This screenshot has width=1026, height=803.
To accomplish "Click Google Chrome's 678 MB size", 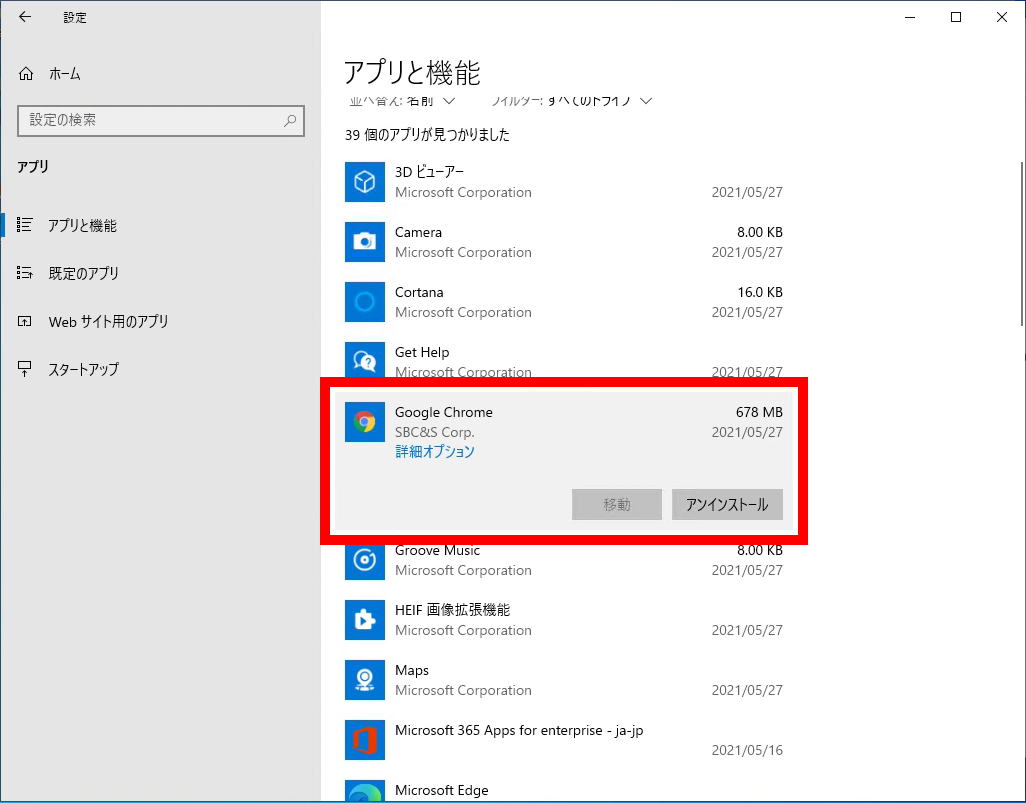I will tap(759, 412).
